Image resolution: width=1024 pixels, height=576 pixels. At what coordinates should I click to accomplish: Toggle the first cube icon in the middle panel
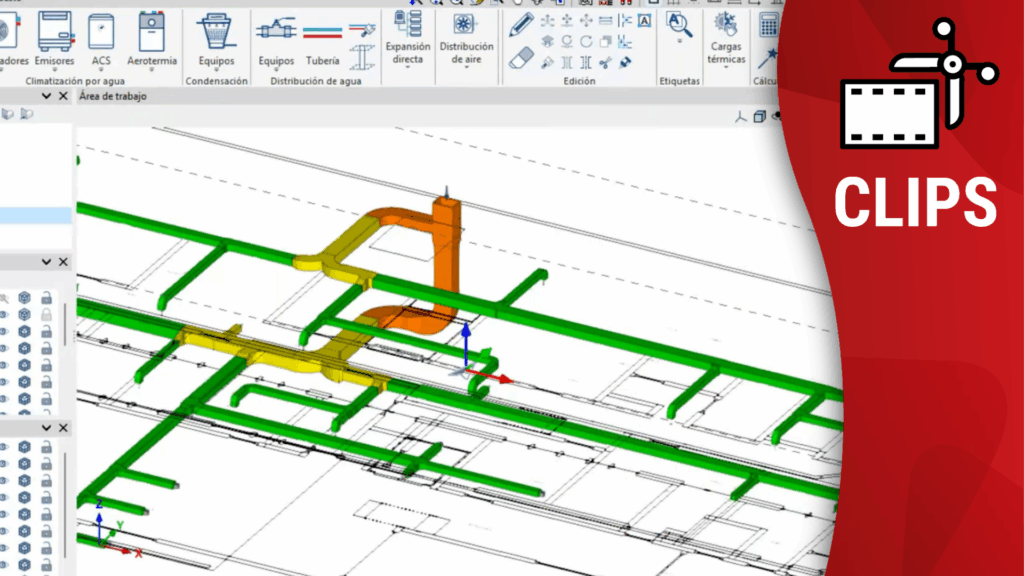pos(24,298)
